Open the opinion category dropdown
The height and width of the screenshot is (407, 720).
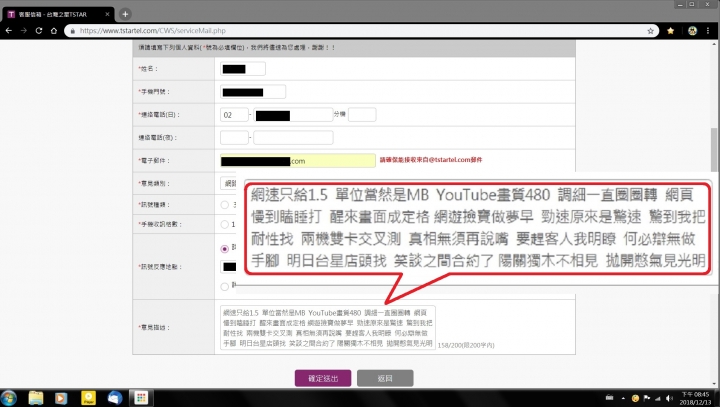pos(228,183)
